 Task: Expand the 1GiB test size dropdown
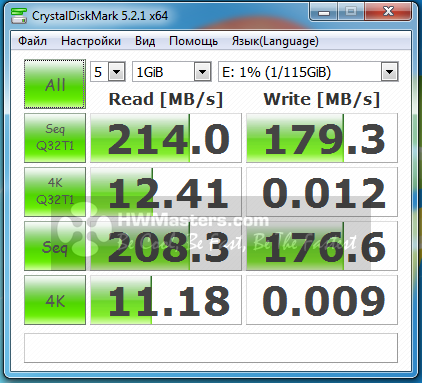pyautogui.click(x=202, y=72)
